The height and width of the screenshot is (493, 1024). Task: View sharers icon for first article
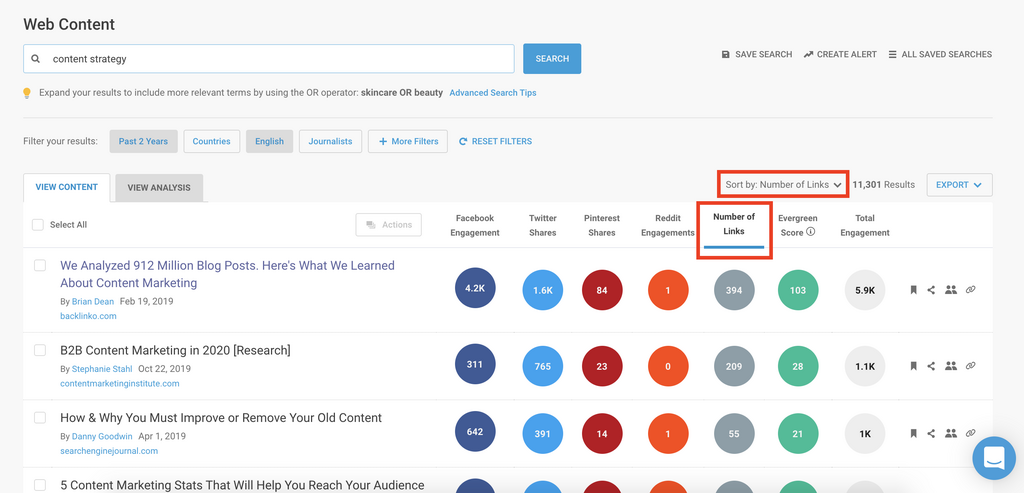click(951, 290)
